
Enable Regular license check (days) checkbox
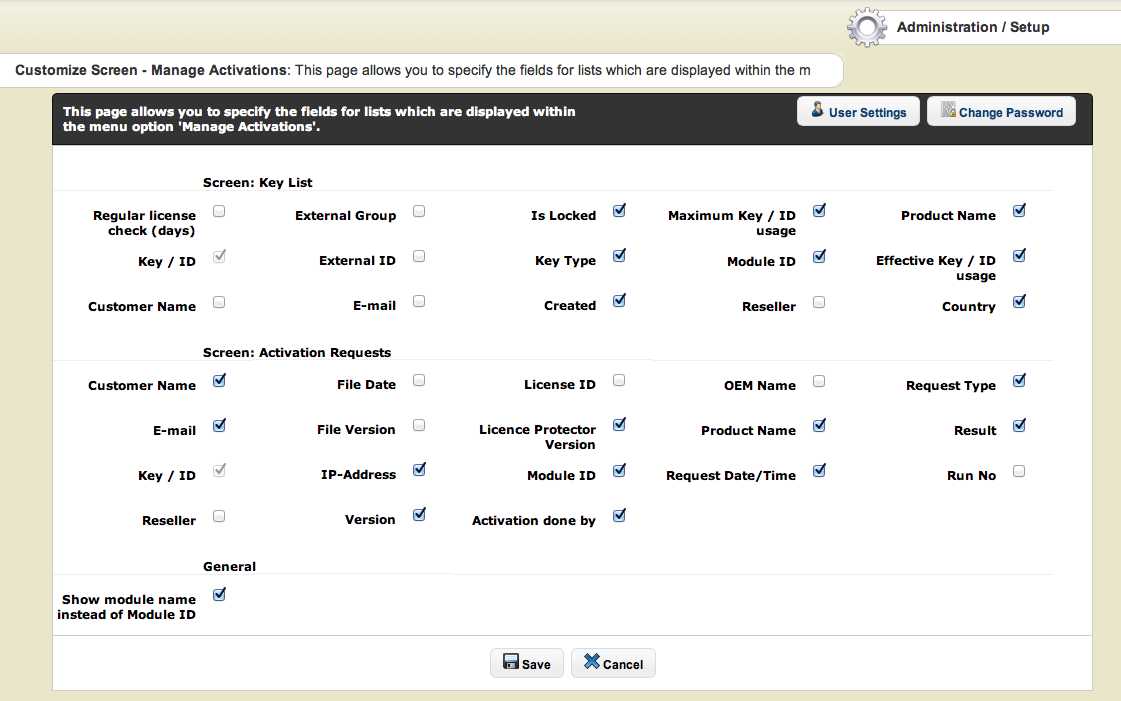[x=219, y=211]
